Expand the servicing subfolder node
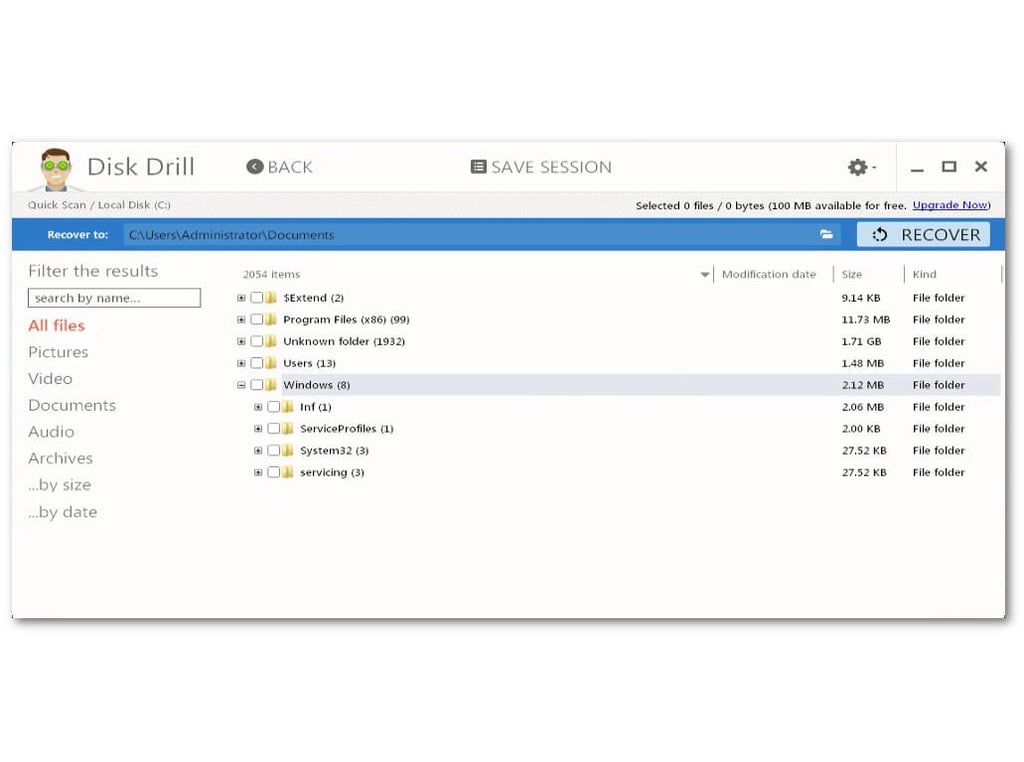The image size is (1024, 762). (258, 472)
